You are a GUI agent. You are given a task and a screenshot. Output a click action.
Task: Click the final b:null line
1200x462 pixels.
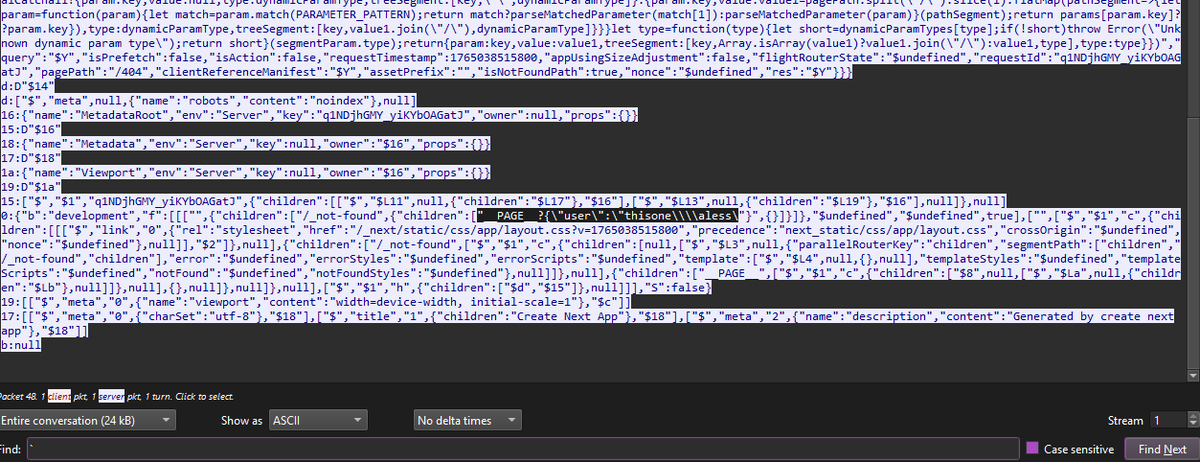21,343
